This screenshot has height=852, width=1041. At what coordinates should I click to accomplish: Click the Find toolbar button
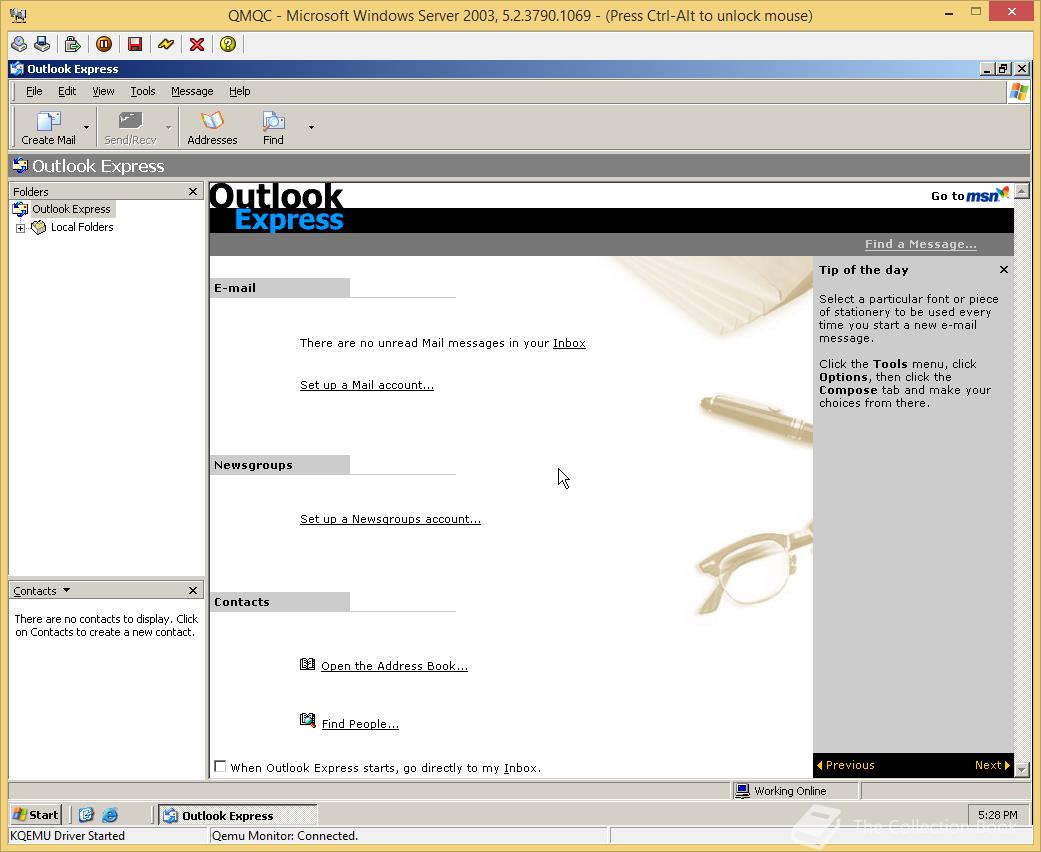tap(274, 128)
